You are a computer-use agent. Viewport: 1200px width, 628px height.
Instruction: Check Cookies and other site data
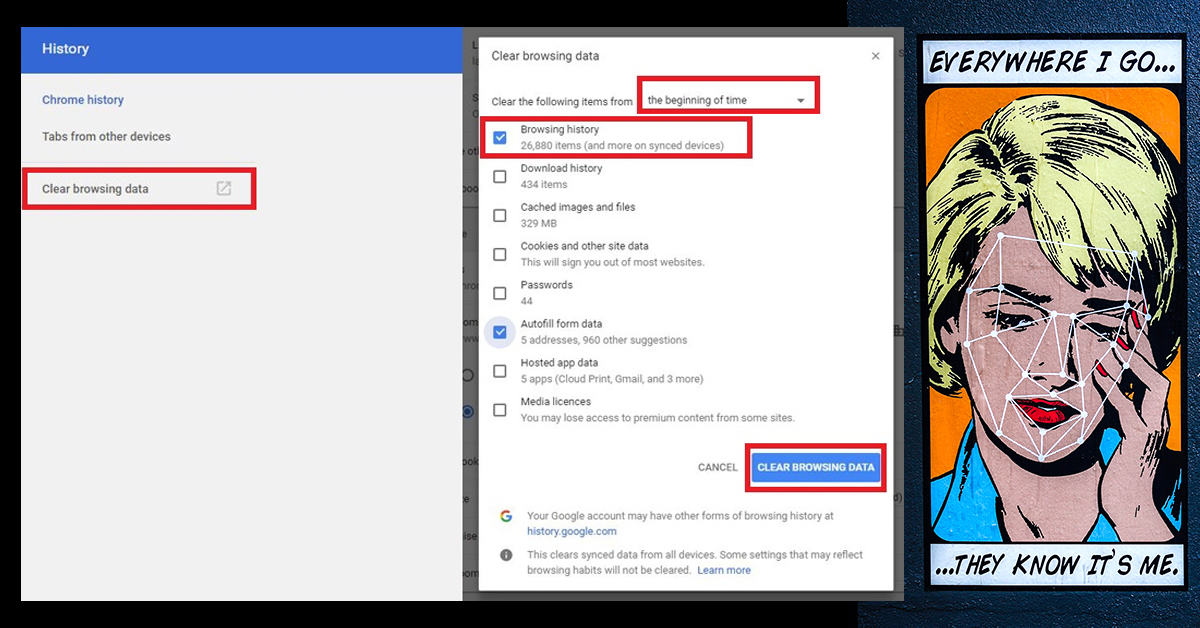[500, 254]
